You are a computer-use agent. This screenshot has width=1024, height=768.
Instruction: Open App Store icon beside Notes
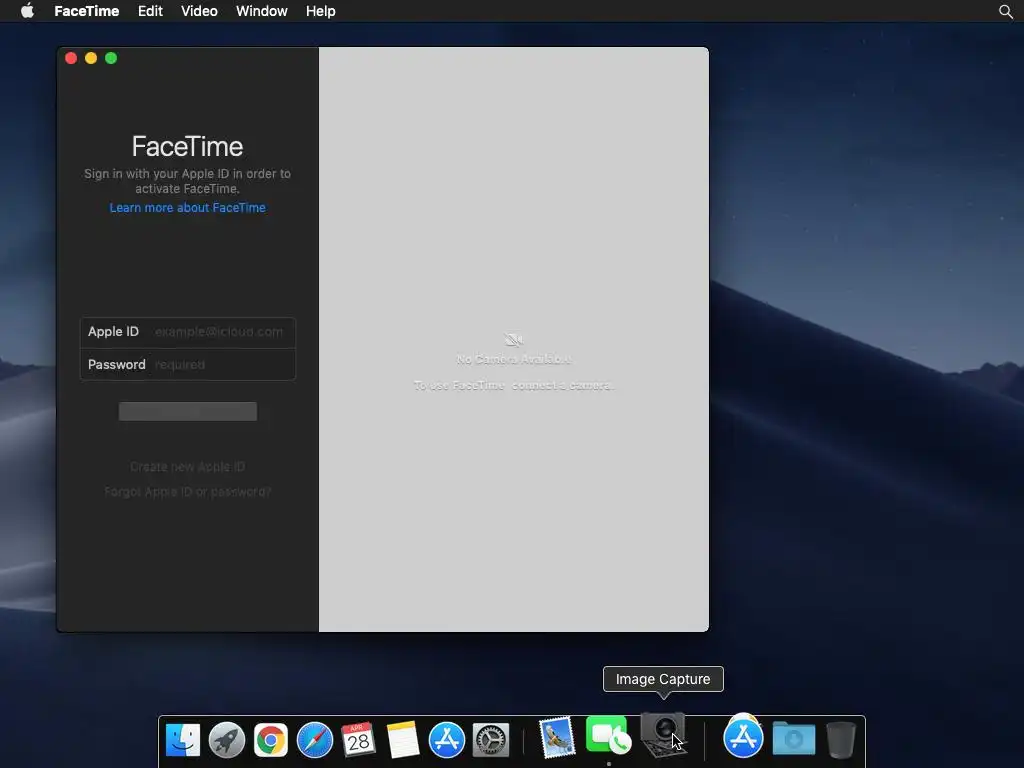[447, 740]
